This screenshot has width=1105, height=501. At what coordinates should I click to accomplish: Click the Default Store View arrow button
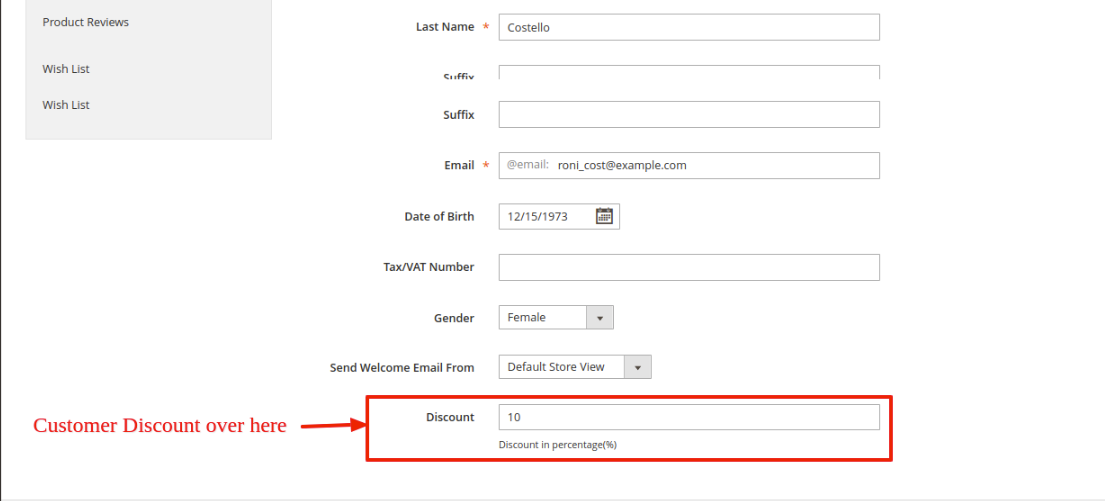638,367
